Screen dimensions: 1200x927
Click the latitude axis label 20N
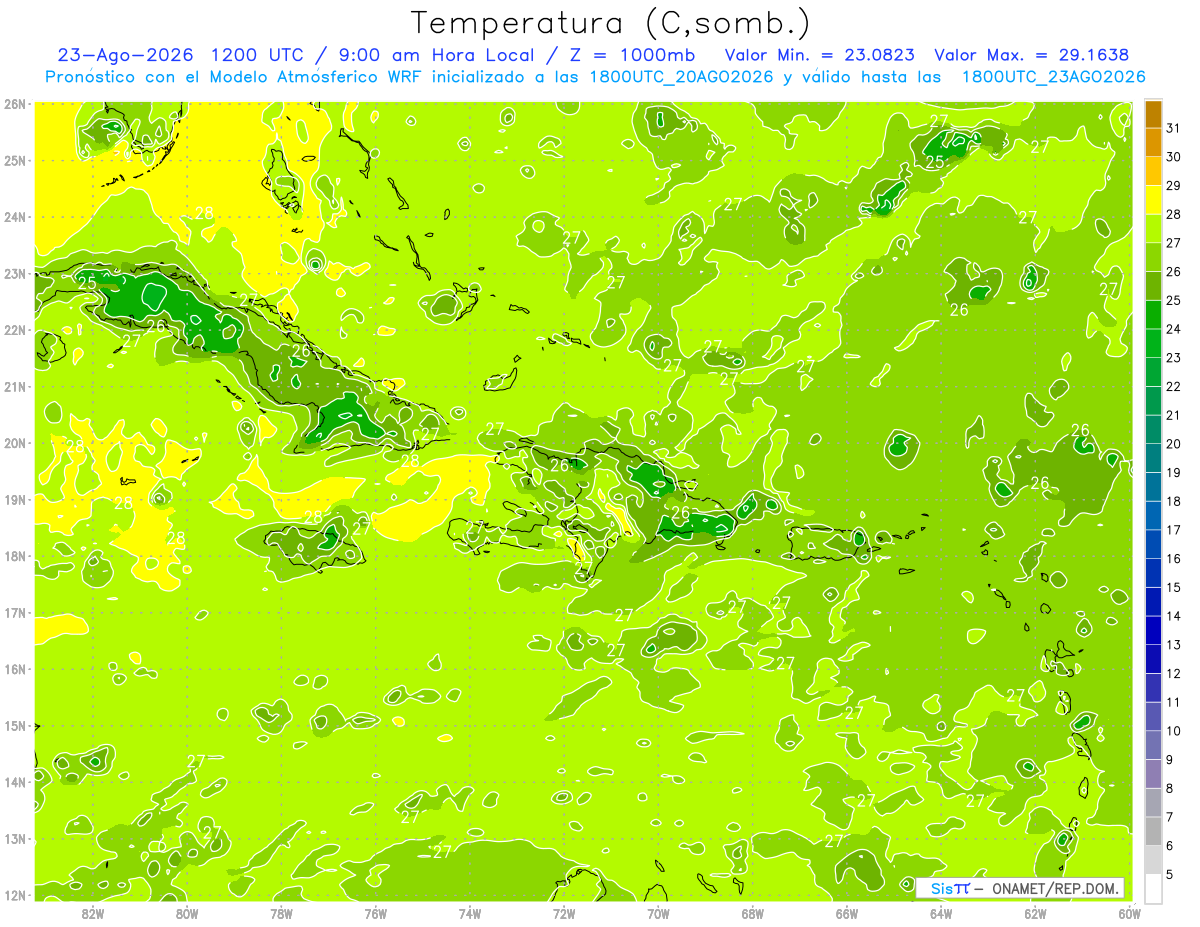[15, 443]
